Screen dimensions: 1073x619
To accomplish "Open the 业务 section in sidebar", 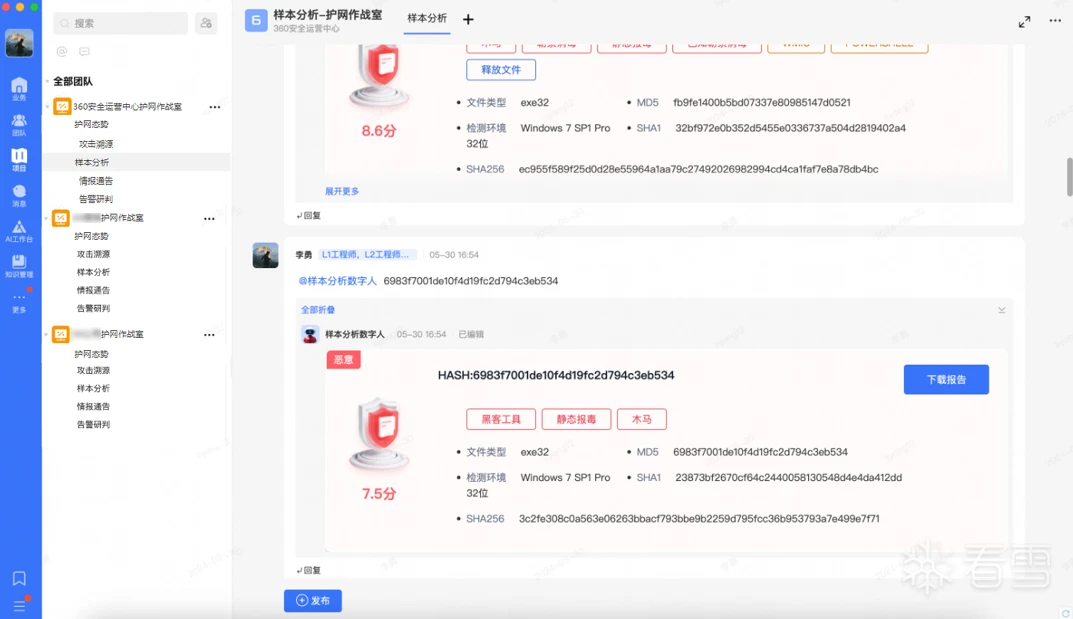I will point(19,88).
